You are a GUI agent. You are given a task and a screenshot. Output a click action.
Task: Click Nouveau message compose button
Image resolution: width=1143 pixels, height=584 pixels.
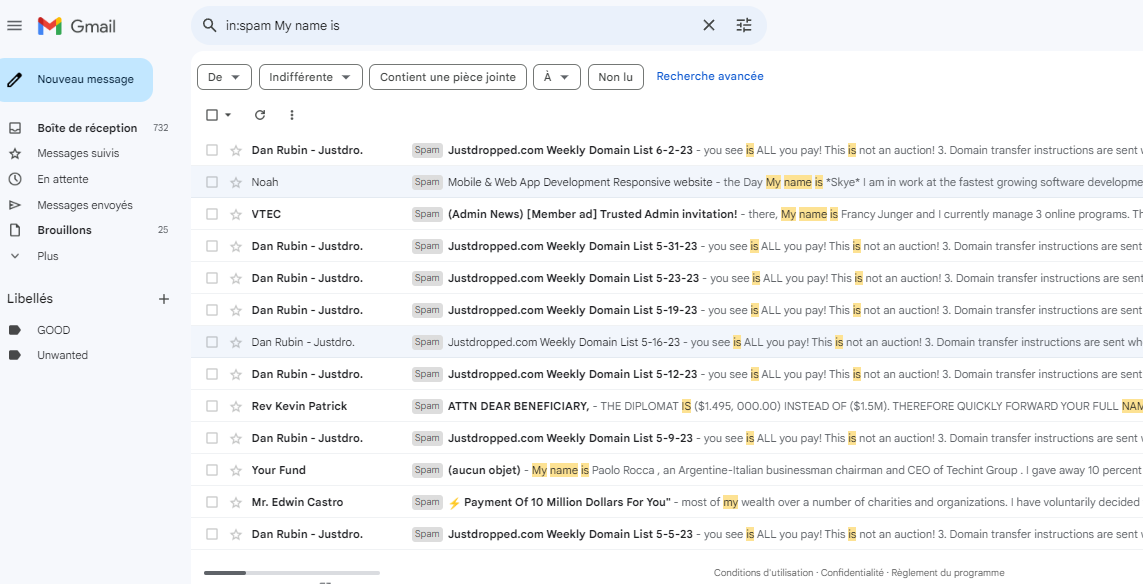point(77,79)
